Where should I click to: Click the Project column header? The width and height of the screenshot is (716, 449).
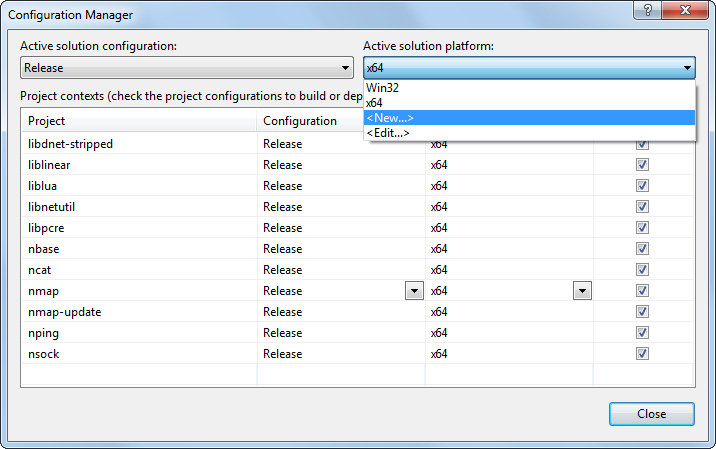point(139,121)
